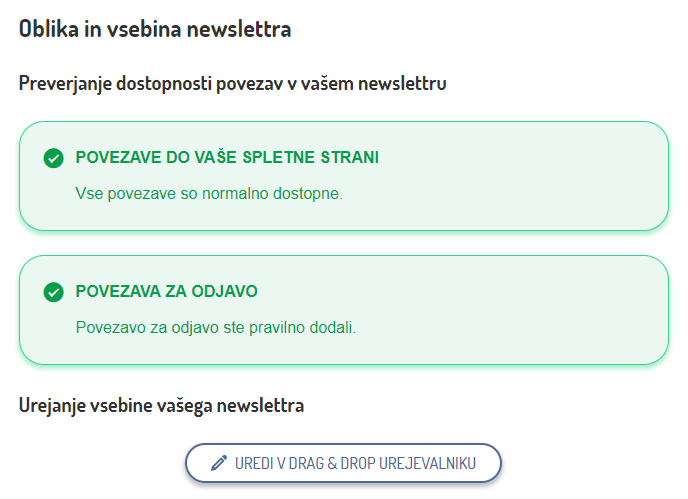Select the 'Oblika in vsebina newslettra' heading

tap(155, 29)
